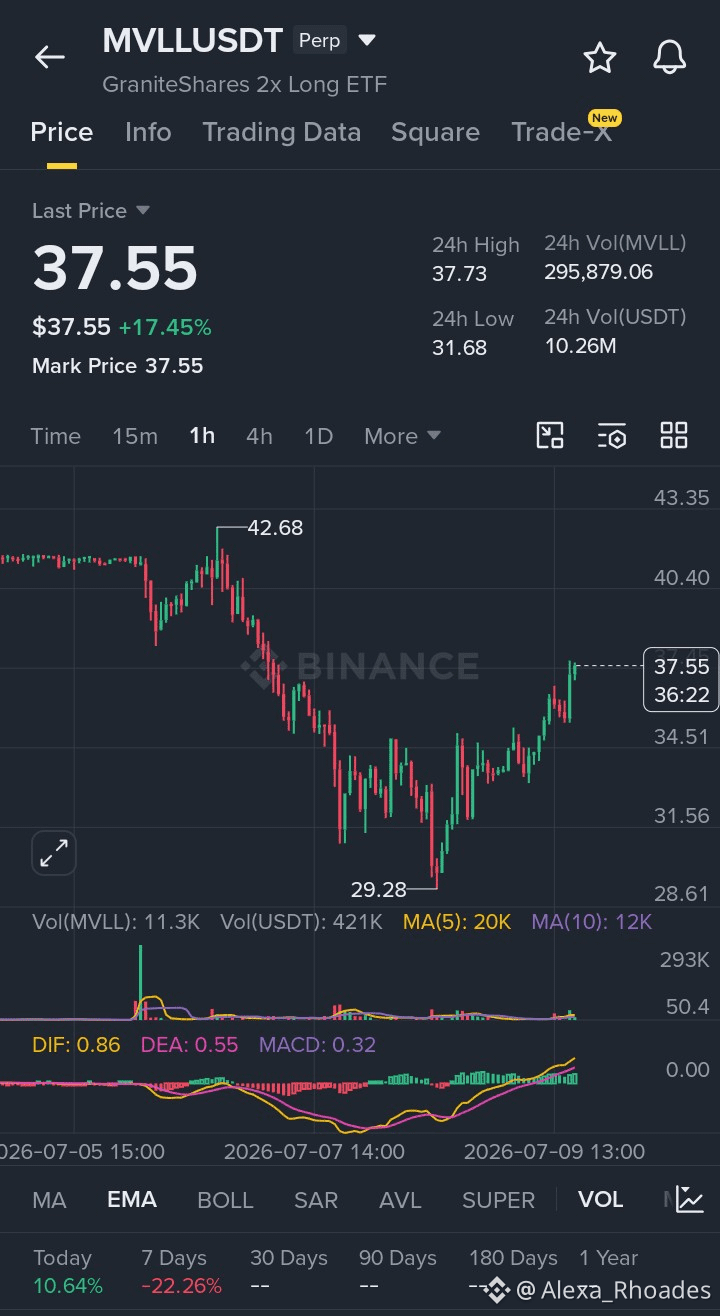Tap the 90 Days performance column
This screenshot has height=1316, width=720.
click(398, 1271)
